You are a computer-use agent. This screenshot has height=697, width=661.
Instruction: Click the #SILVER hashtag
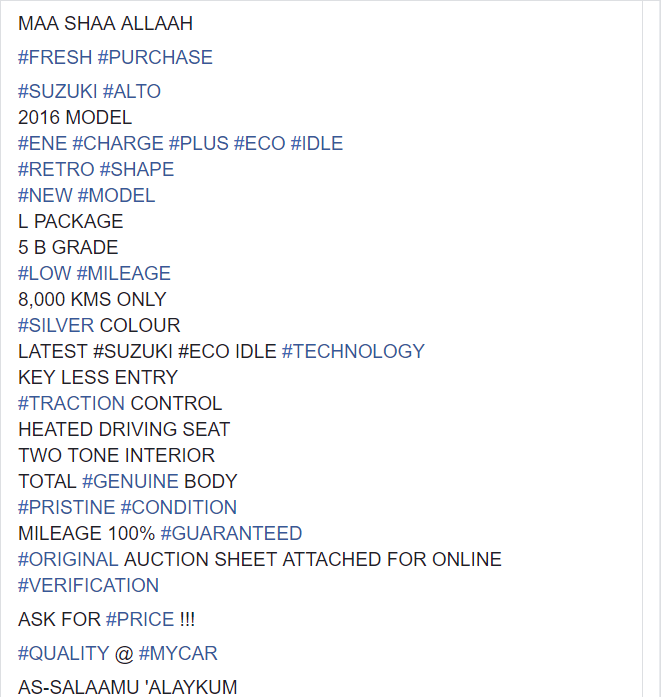pos(56,325)
